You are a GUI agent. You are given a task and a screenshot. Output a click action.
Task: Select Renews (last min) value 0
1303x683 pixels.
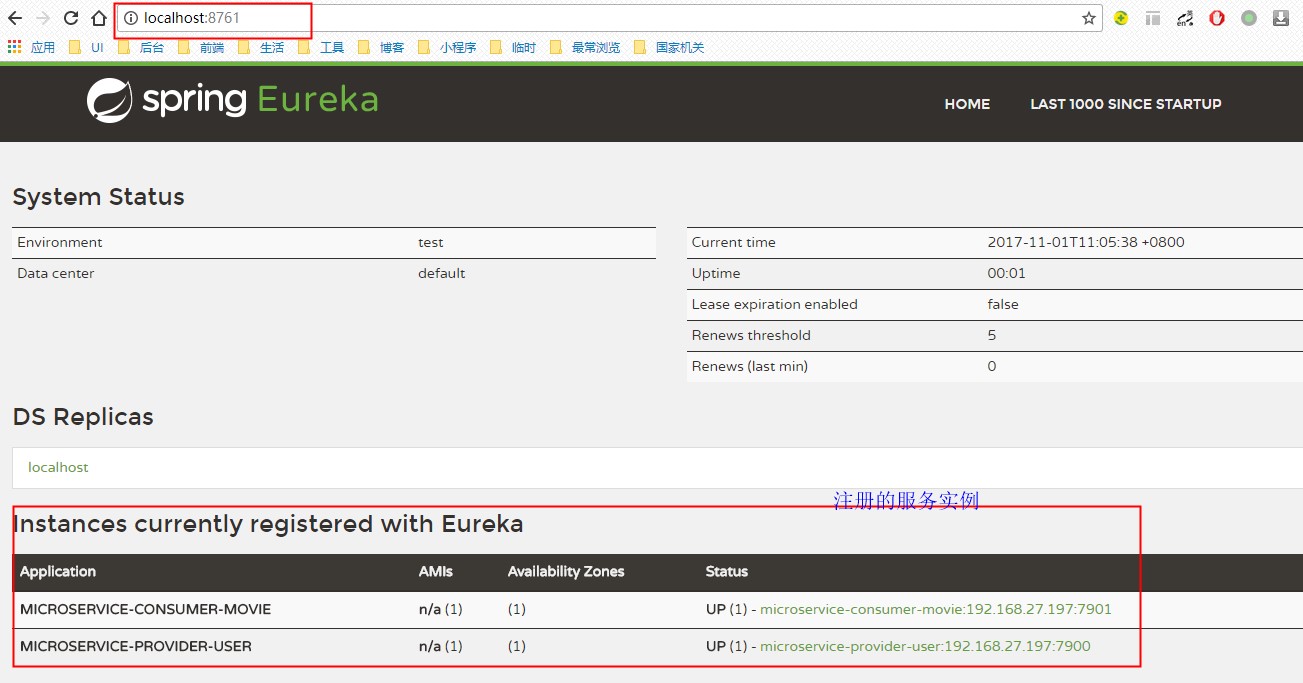tap(992, 366)
